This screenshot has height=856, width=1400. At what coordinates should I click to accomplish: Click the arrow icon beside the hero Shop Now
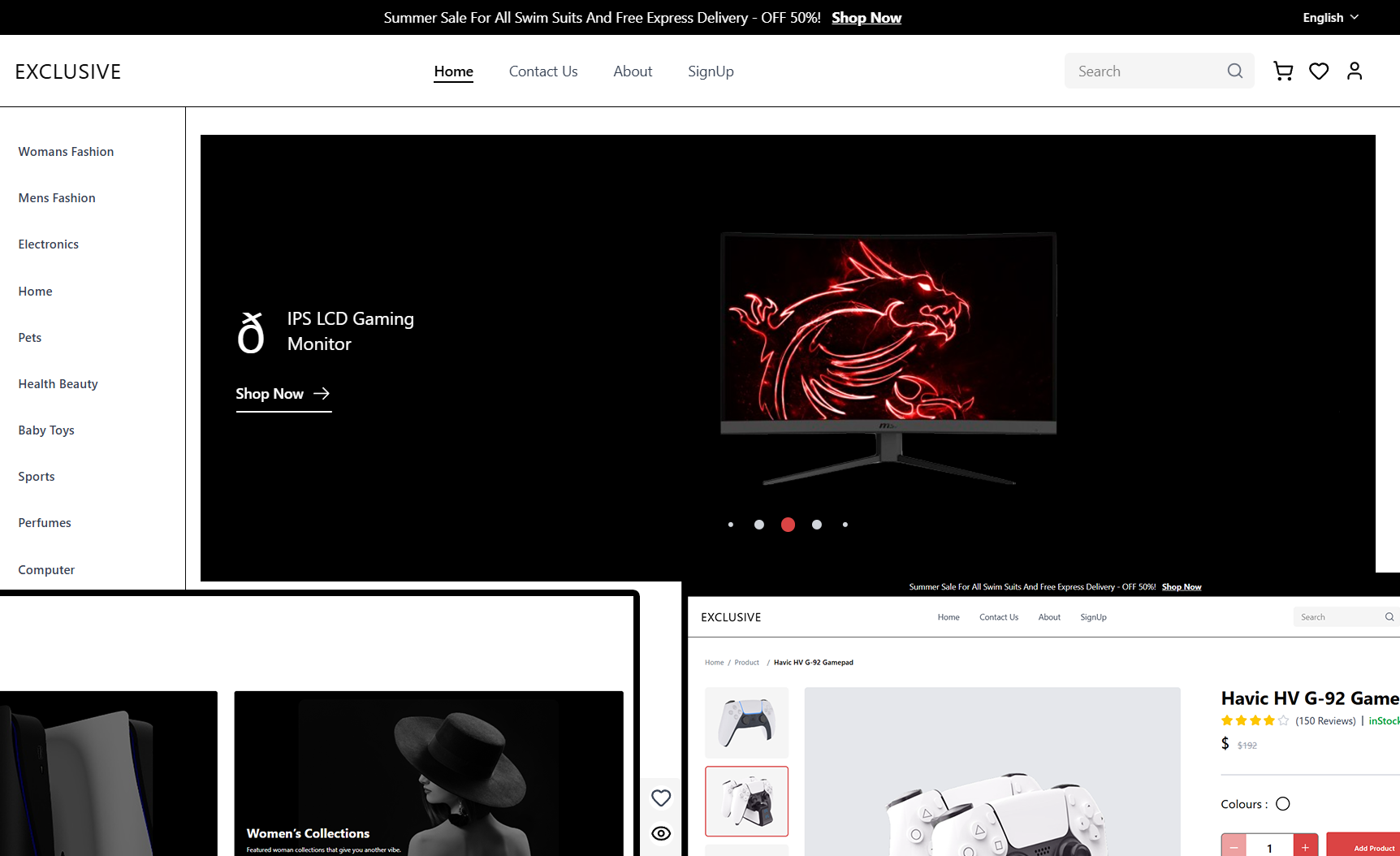point(322,393)
